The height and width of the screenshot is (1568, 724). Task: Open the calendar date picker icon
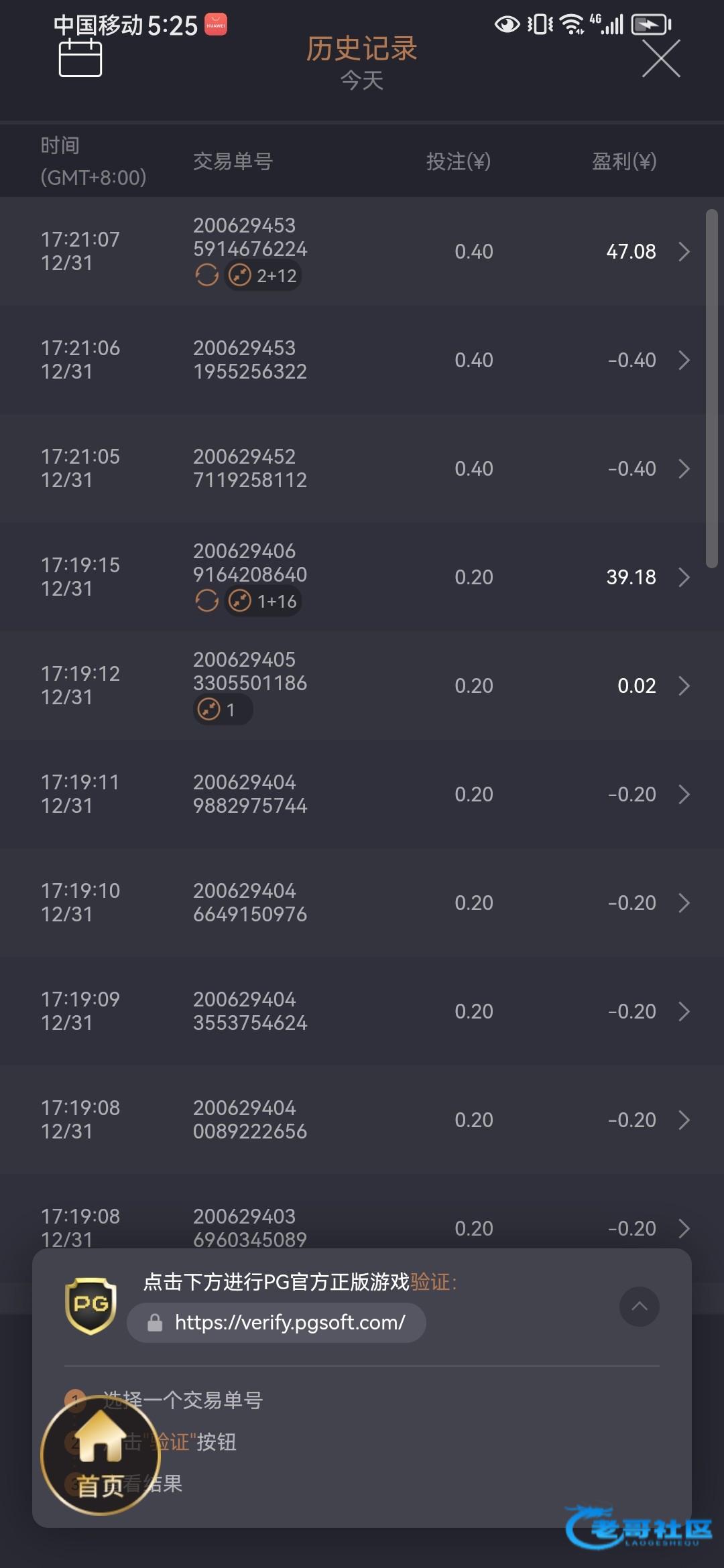pyautogui.click(x=80, y=58)
